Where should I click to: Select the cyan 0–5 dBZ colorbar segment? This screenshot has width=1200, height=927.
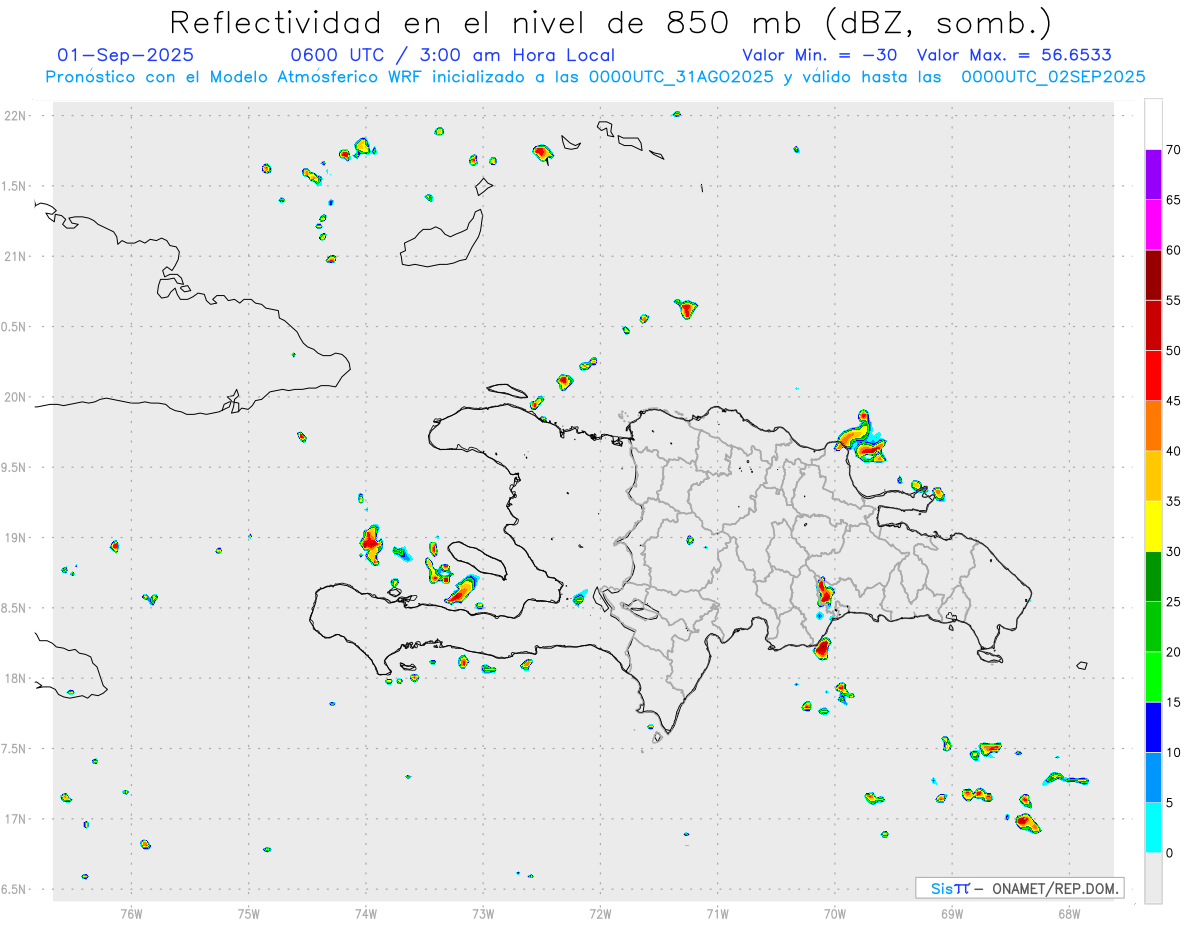pos(1153,828)
